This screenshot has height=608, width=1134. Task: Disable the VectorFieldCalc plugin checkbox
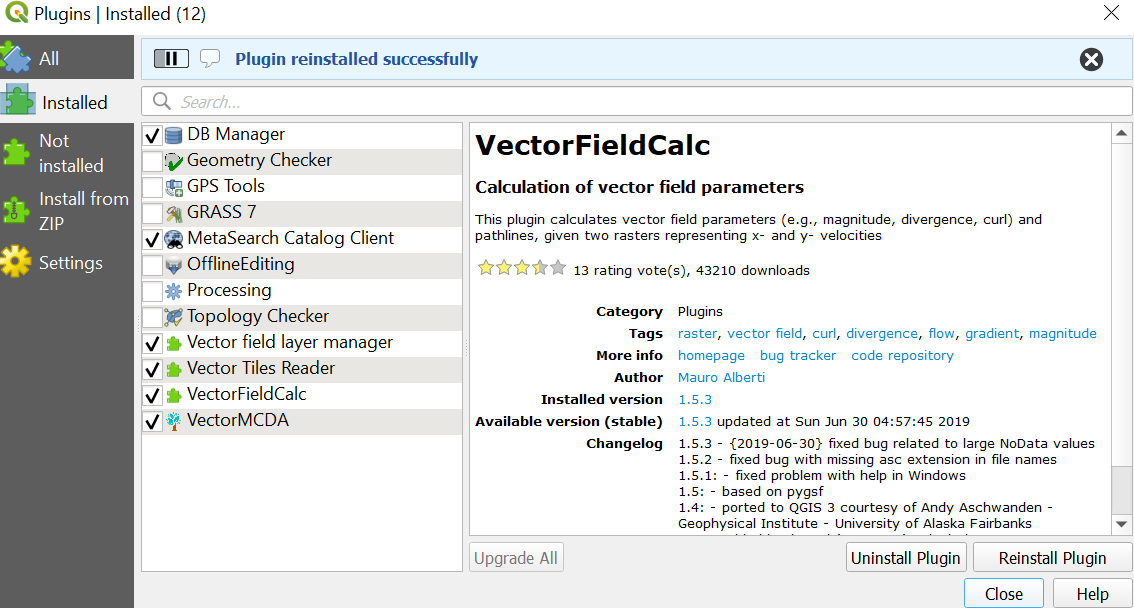[x=153, y=395]
